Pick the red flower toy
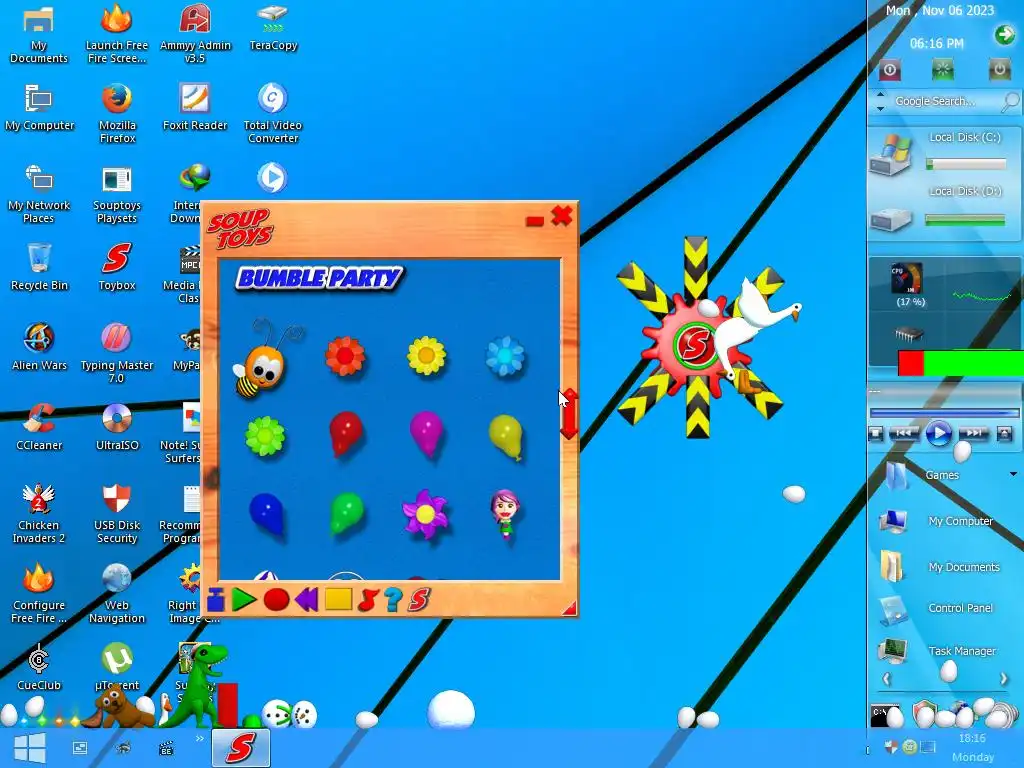The width and height of the screenshot is (1024, 768). tap(345, 356)
